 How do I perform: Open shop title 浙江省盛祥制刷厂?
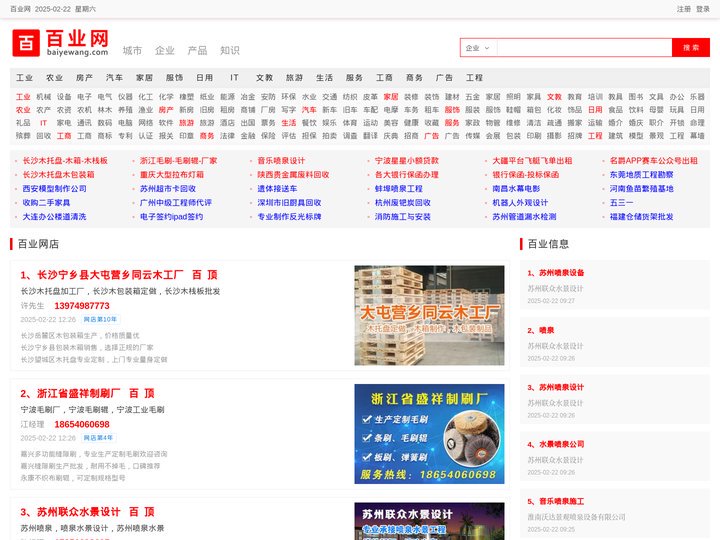pos(79,394)
